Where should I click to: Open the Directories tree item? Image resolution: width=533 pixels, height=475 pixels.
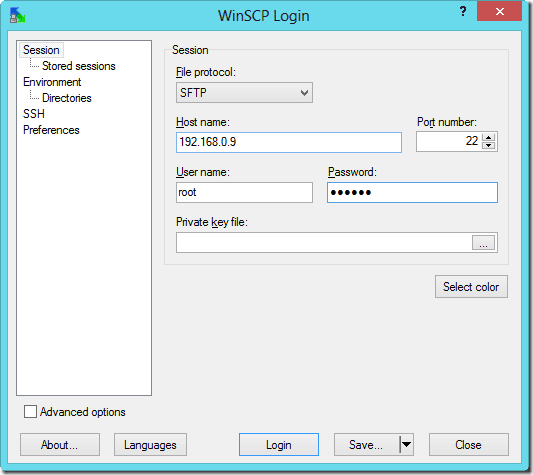pos(67,98)
